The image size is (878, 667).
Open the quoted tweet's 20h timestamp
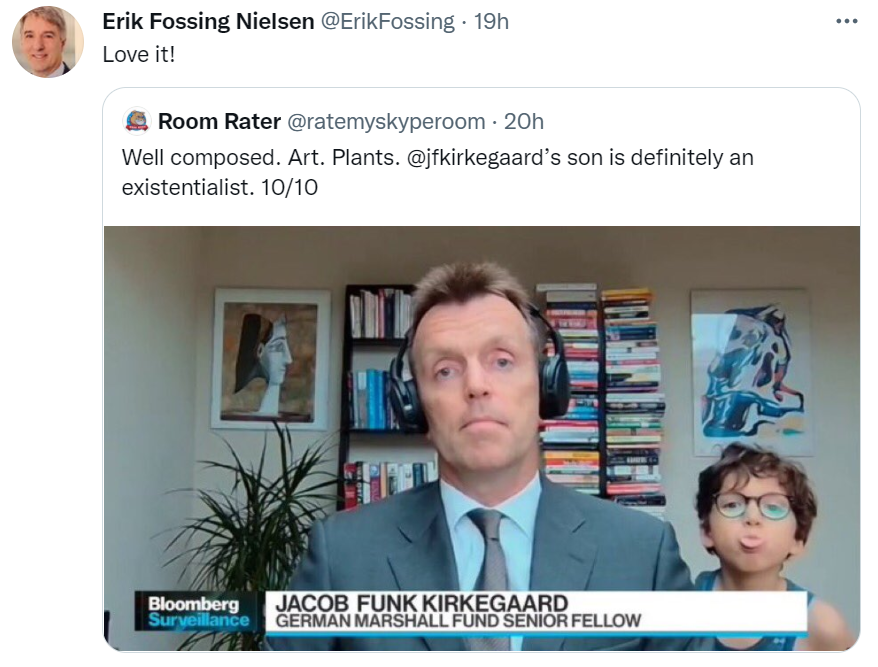[524, 121]
